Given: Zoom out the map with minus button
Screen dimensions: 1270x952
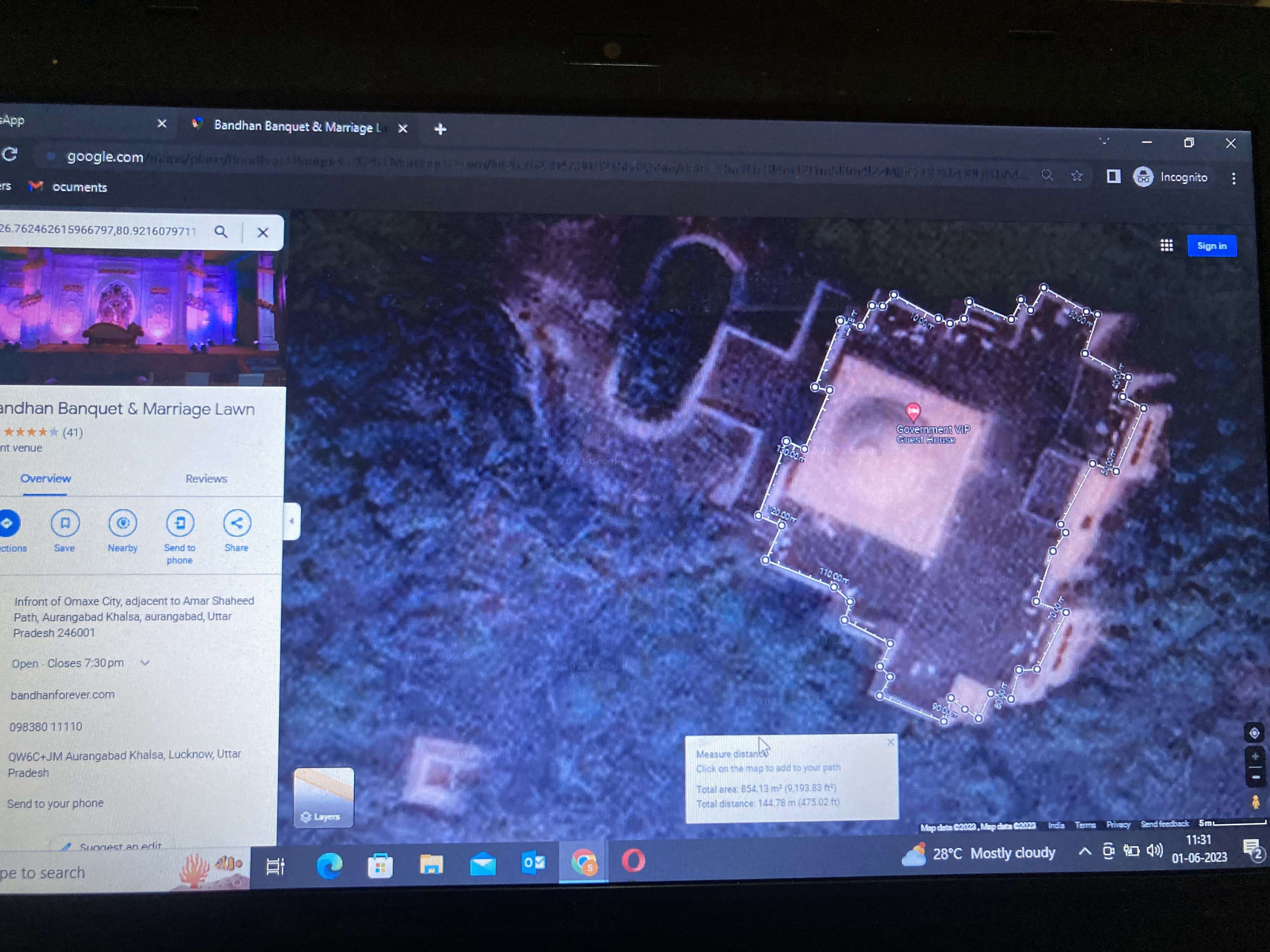Looking at the screenshot, I should [1255, 777].
